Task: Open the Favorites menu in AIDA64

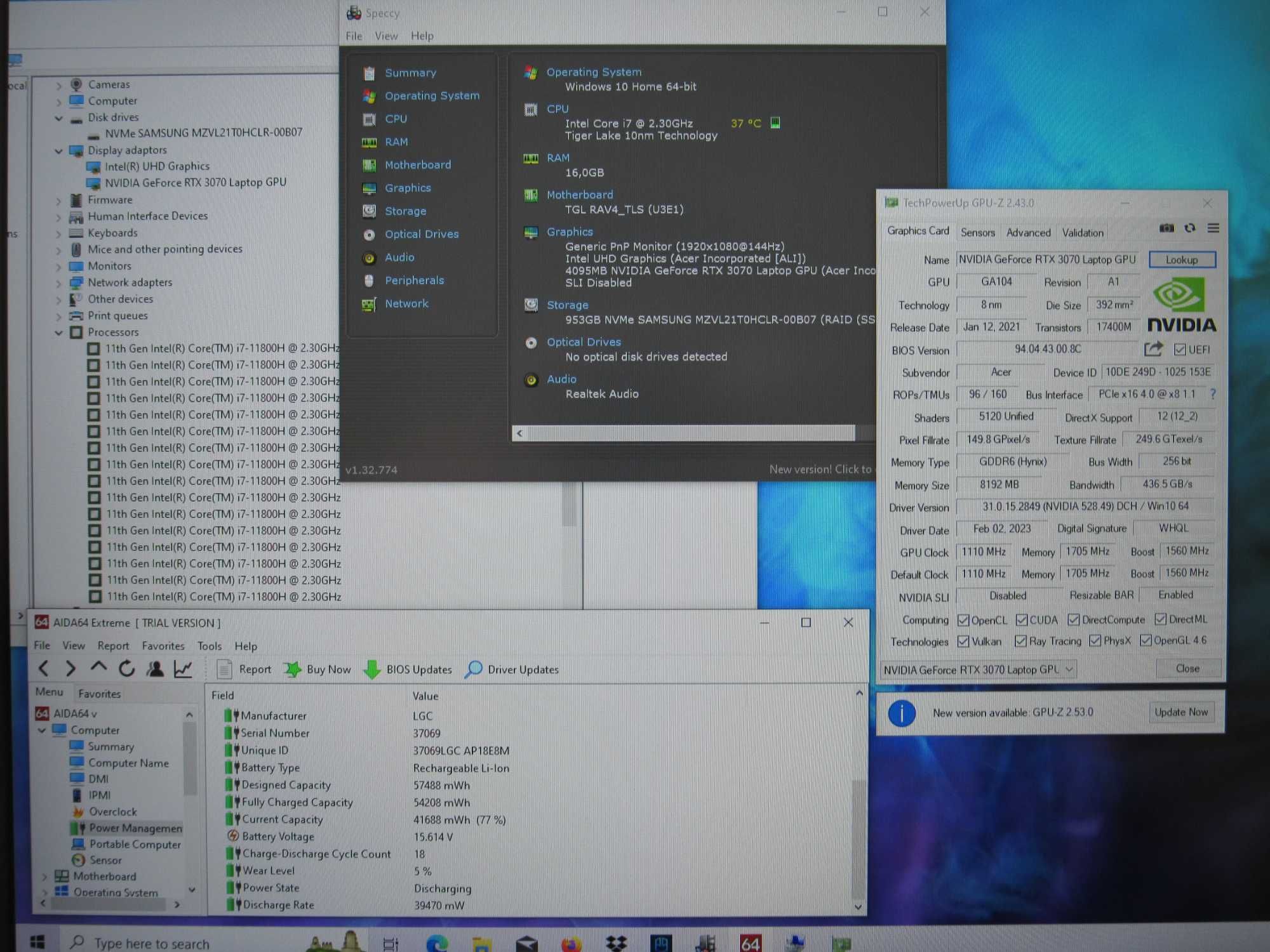Action: [x=163, y=646]
